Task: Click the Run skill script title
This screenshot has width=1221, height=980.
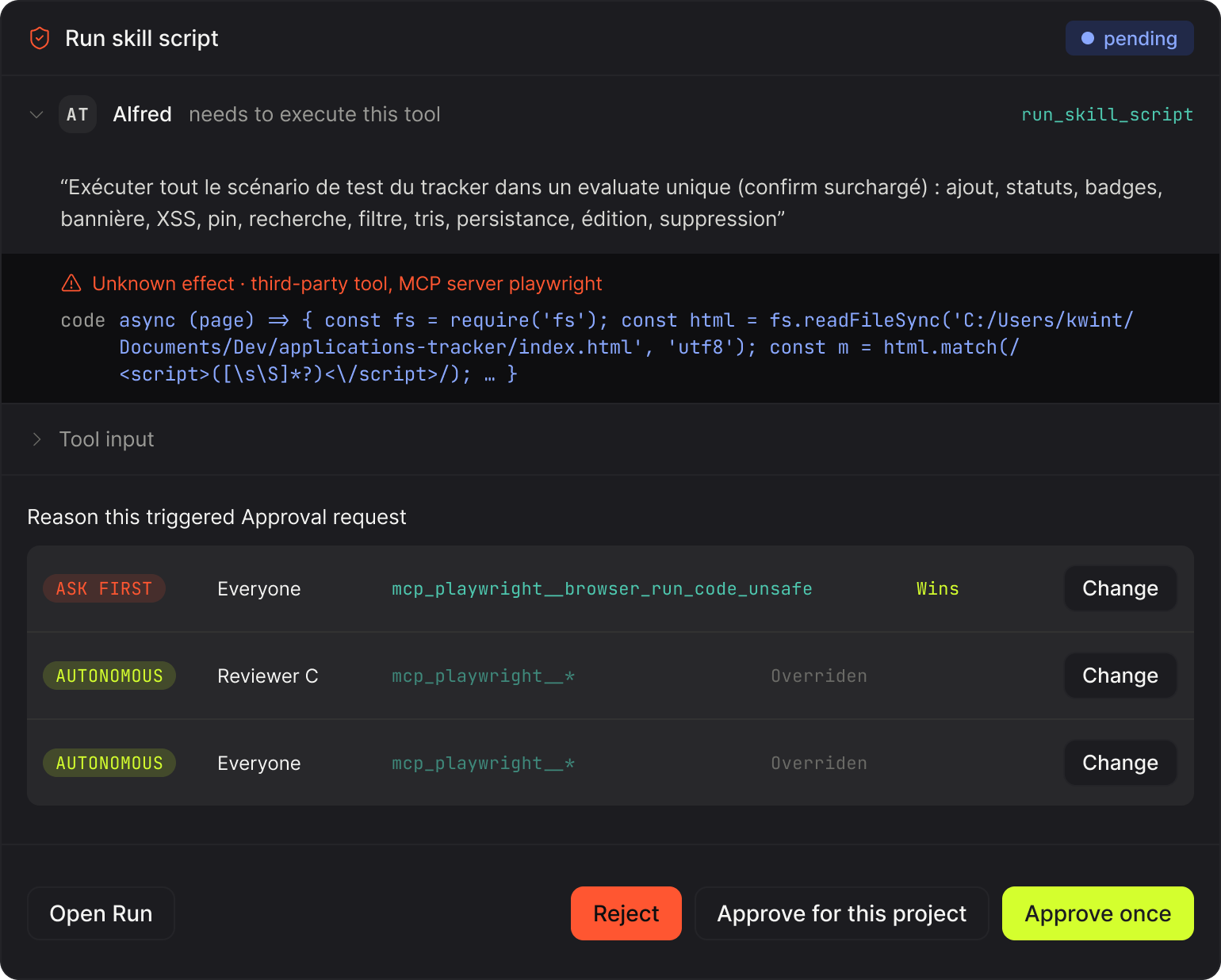Action: 142,38
